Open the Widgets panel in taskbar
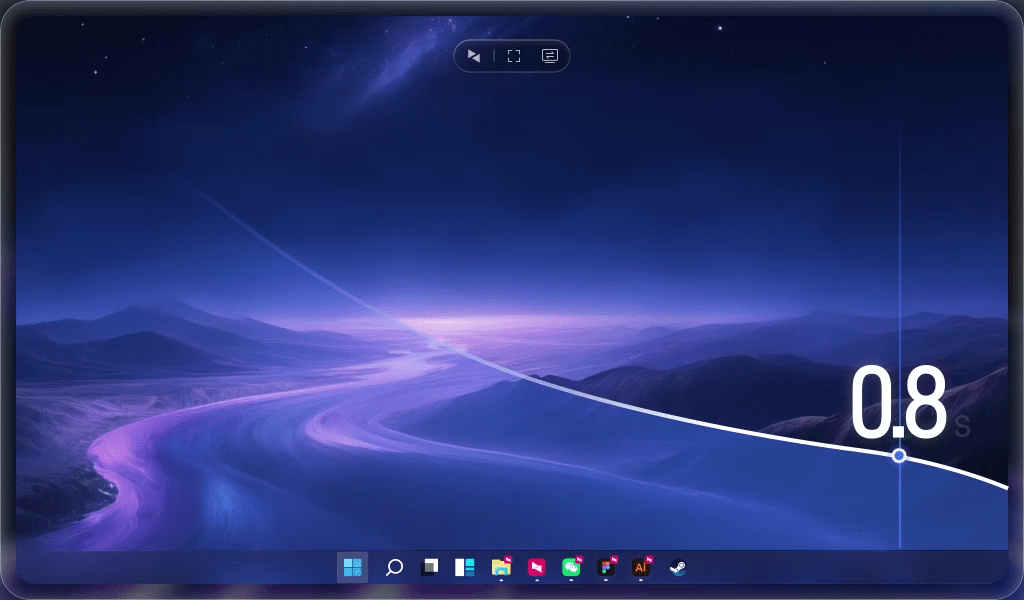The image size is (1024, 600). (464, 567)
